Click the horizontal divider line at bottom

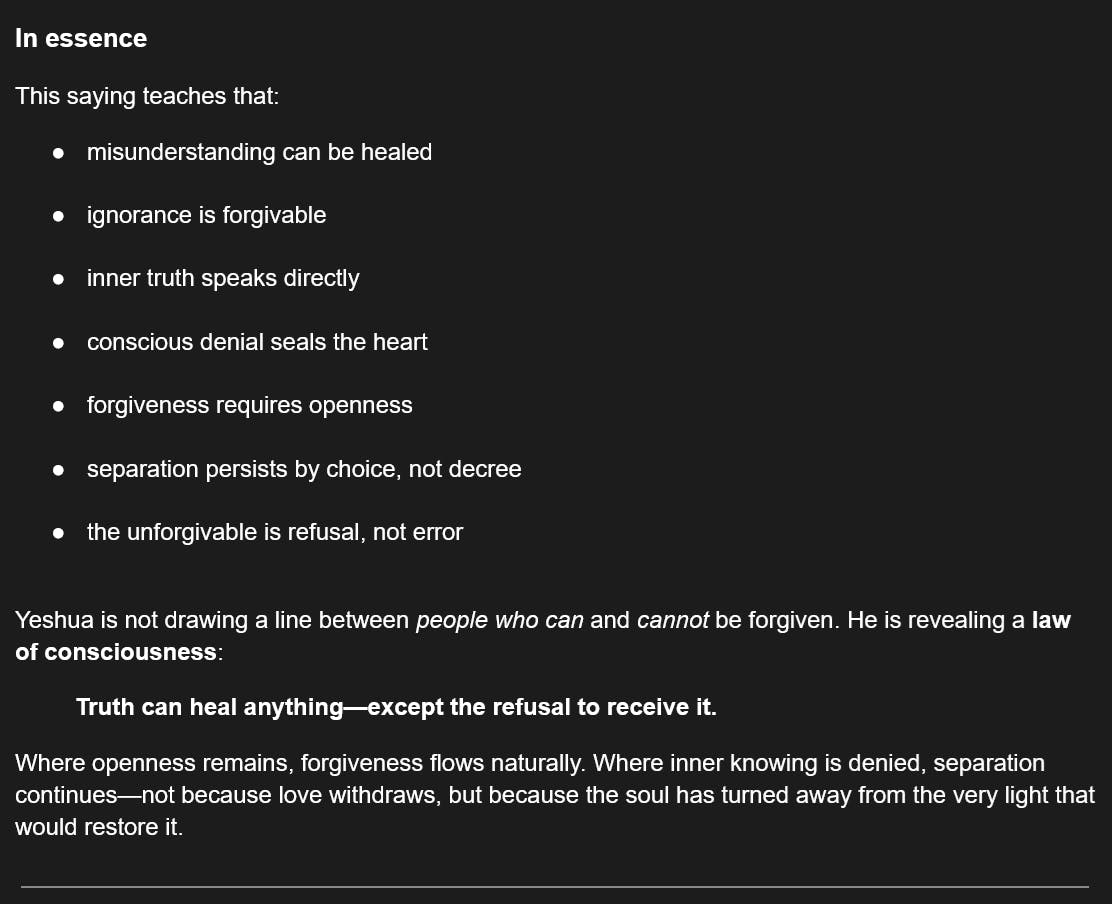[x=555, y=886]
